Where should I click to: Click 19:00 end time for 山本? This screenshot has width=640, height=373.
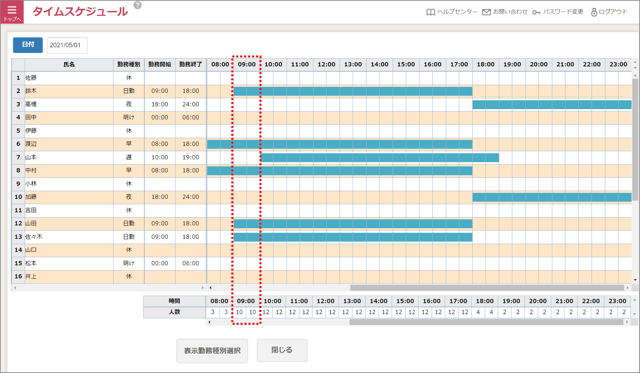coord(191,157)
